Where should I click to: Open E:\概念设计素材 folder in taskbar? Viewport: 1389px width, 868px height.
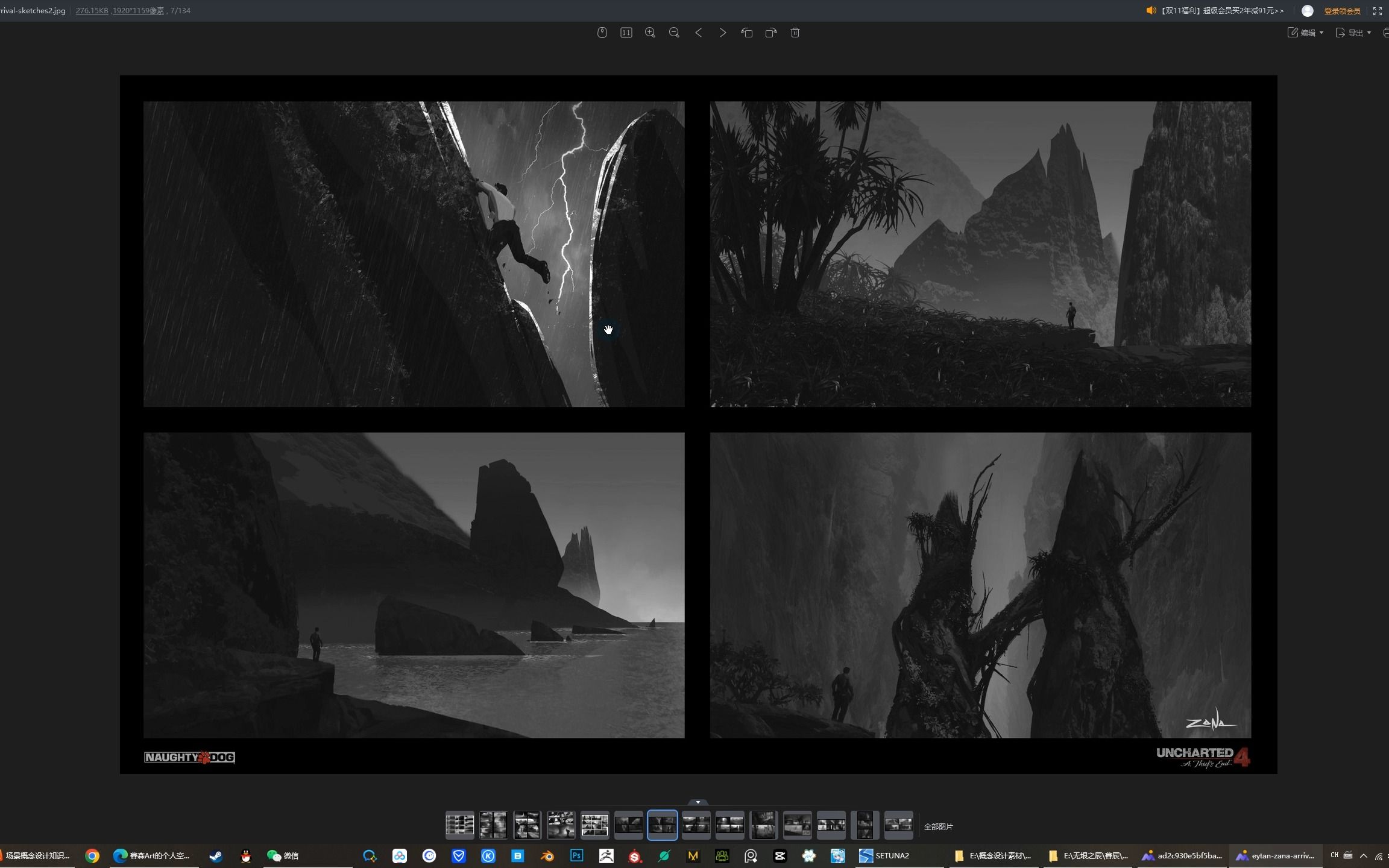[993, 856]
